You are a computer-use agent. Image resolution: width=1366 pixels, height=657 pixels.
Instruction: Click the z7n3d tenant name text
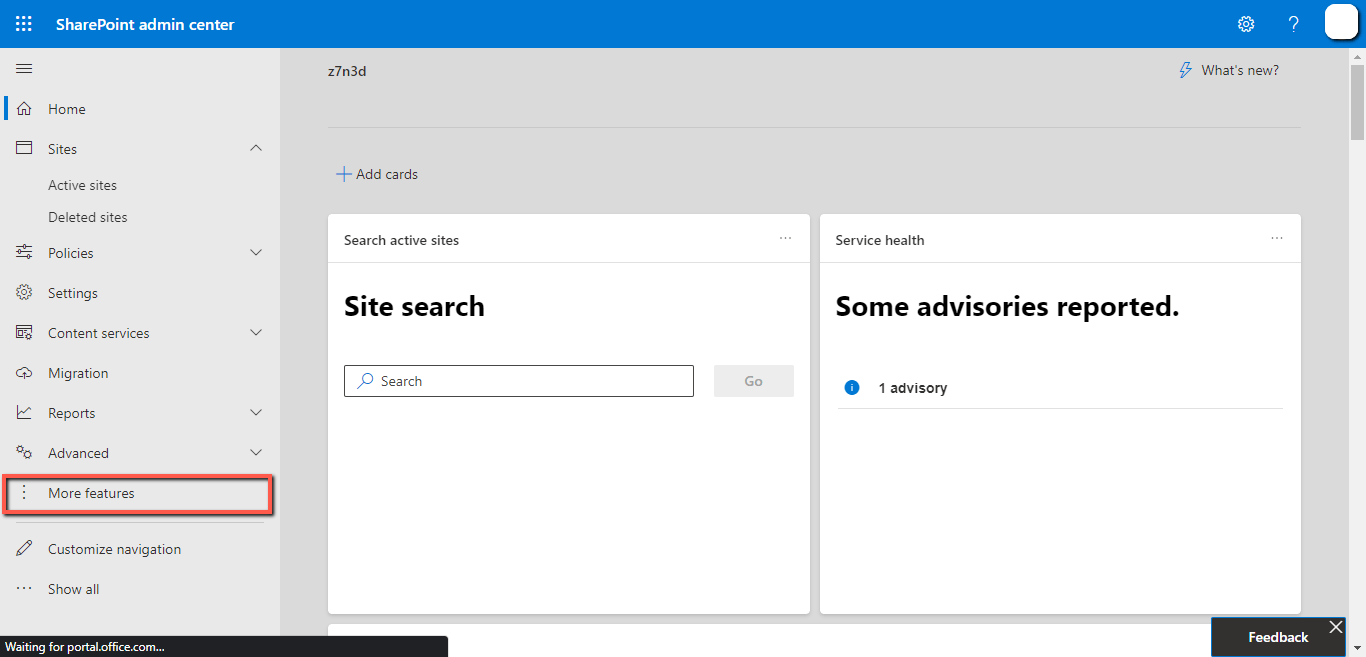tap(347, 71)
